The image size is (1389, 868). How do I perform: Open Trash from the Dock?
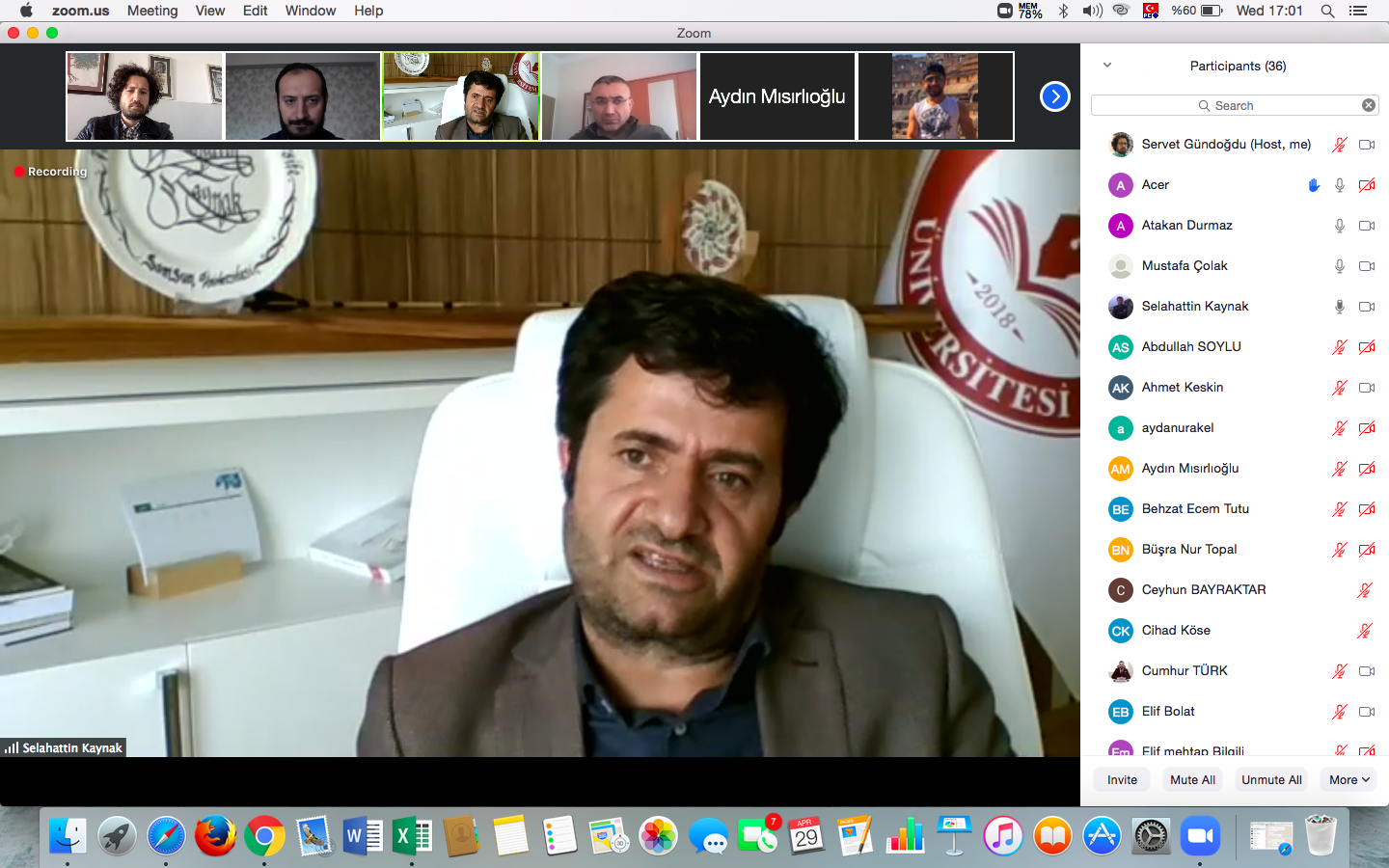pos(1321,836)
